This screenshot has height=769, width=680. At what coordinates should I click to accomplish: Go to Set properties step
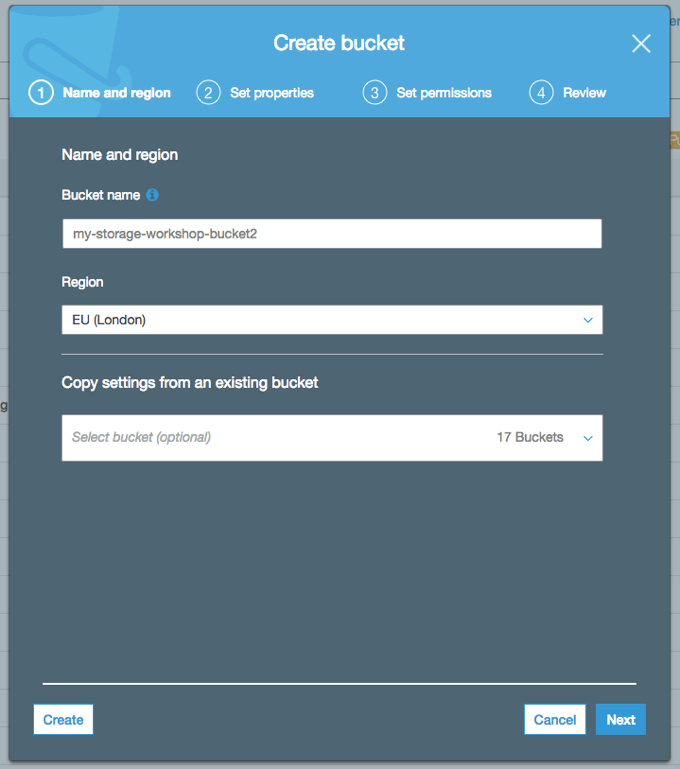(x=272, y=93)
